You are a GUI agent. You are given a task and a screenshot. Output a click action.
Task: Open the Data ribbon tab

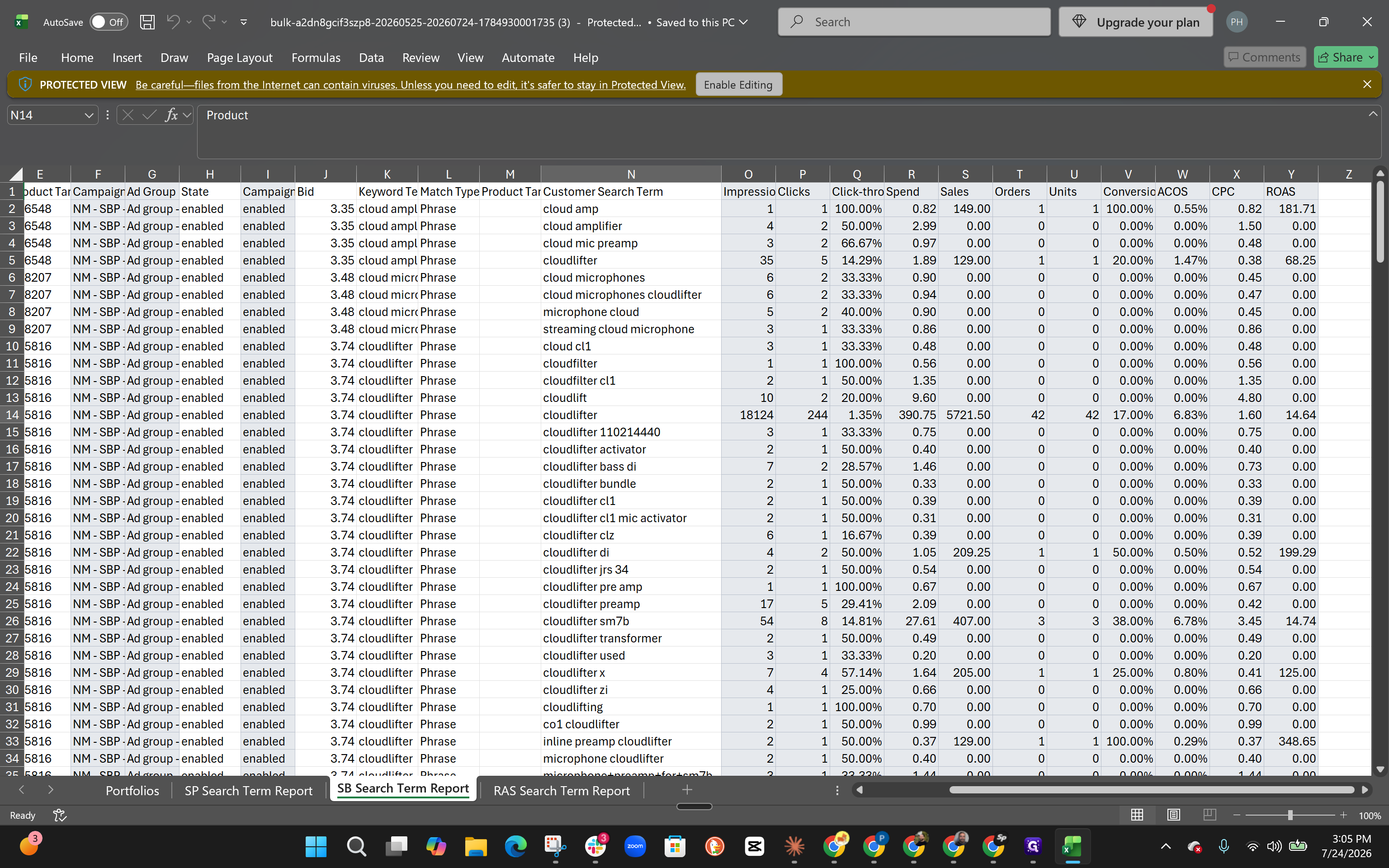(x=371, y=57)
